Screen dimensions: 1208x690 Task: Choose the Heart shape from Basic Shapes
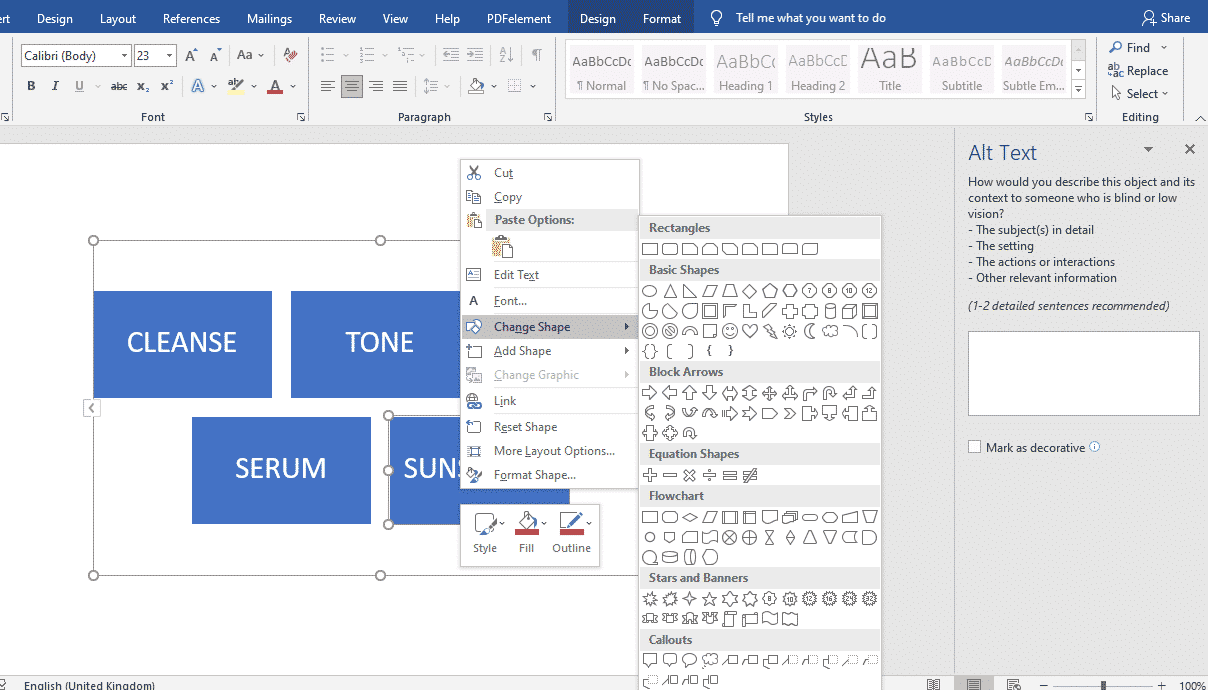point(750,331)
